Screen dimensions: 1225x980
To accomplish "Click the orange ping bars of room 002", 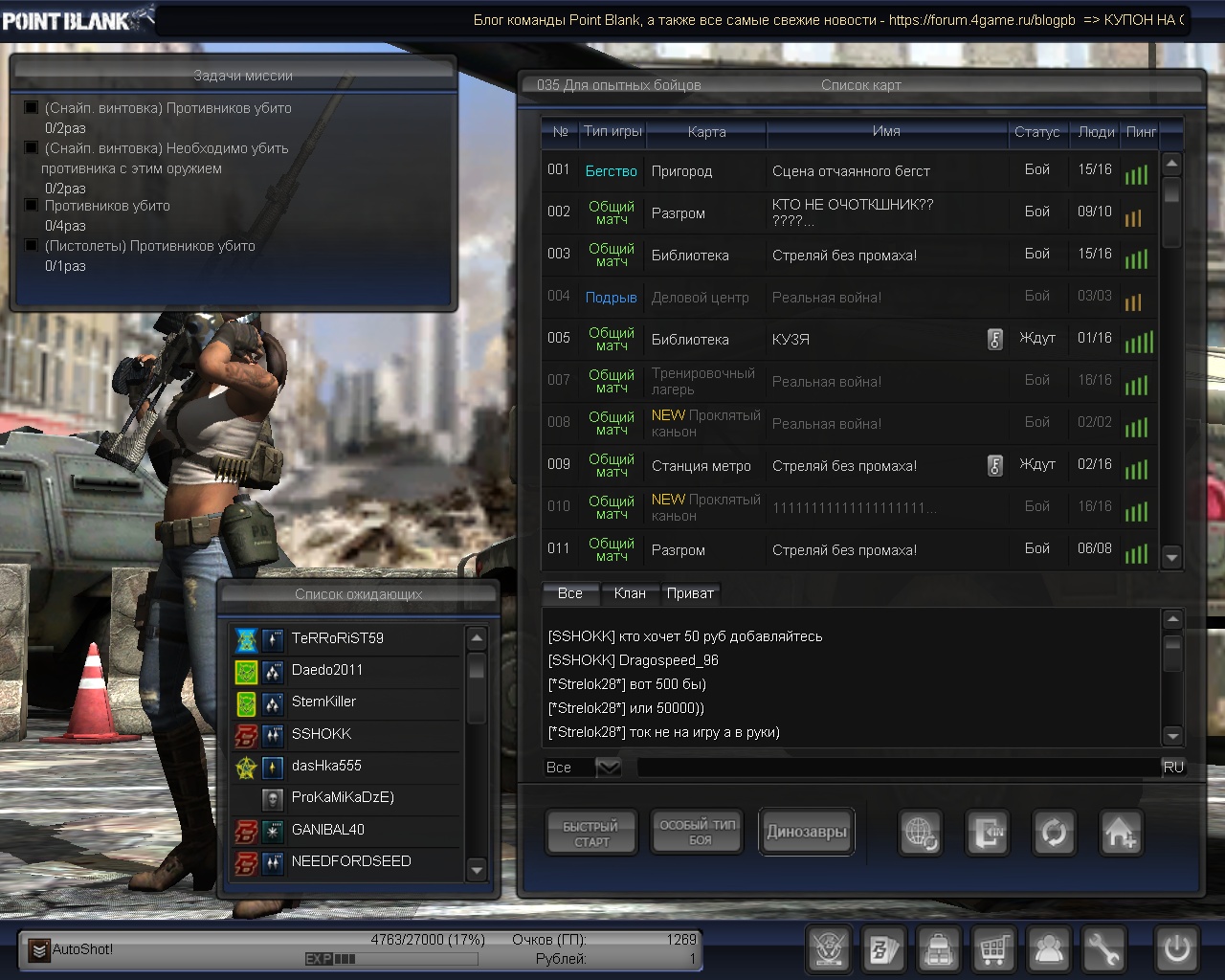I will [x=1133, y=217].
